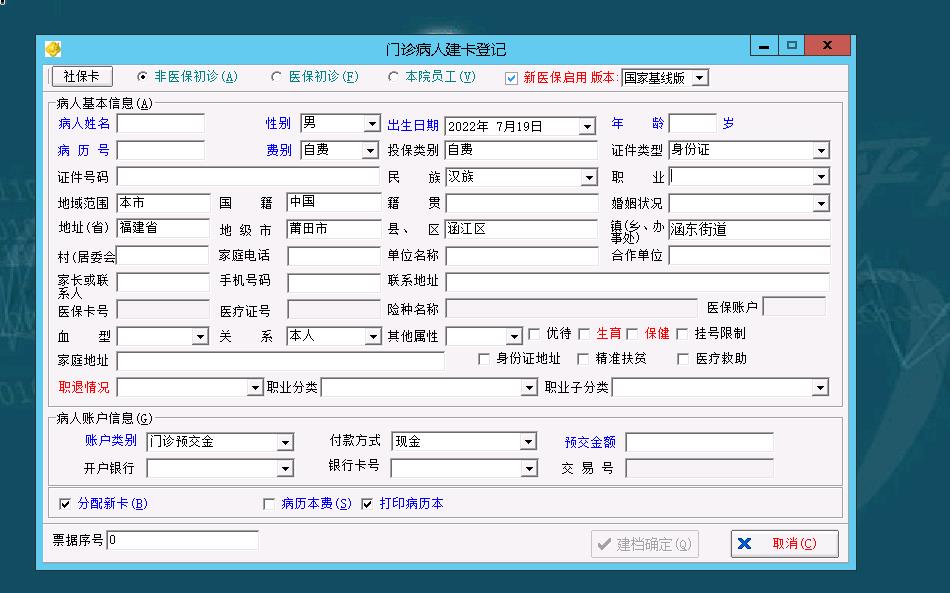This screenshot has height=593, width=950.
Task: Open the 证件类型 dropdown
Action: (821, 150)
